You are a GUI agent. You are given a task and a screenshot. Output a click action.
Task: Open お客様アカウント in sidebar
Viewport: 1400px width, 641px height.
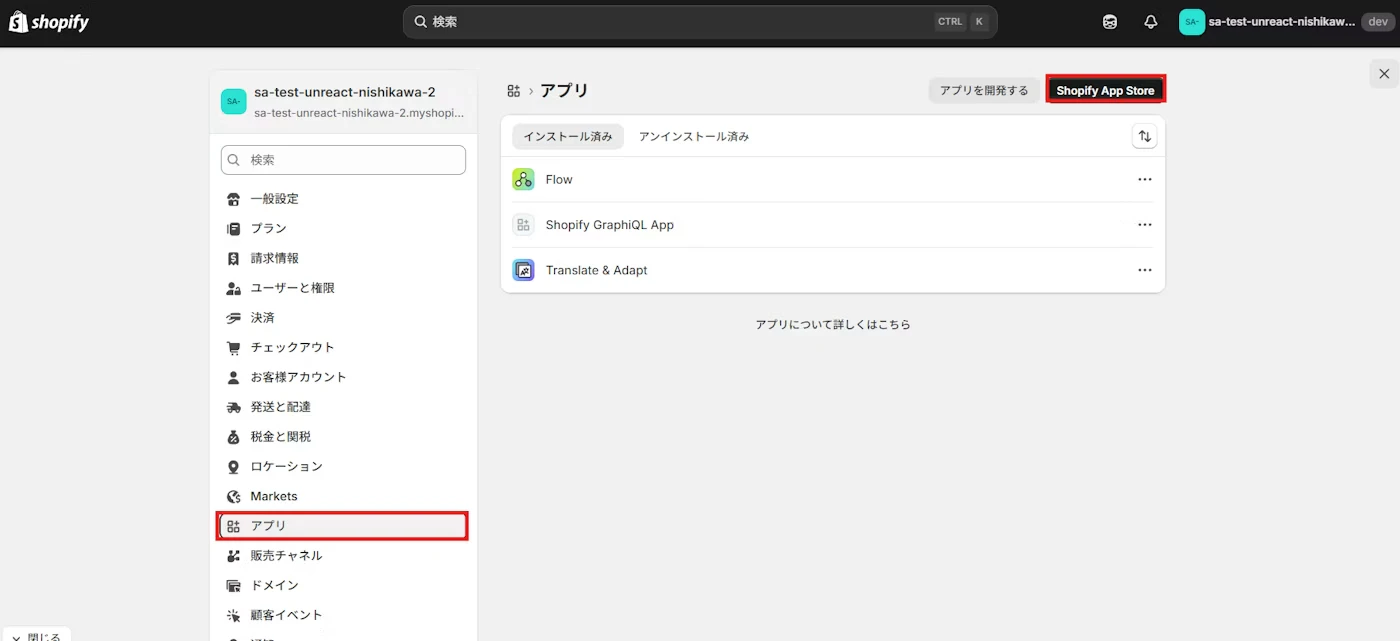343,377
